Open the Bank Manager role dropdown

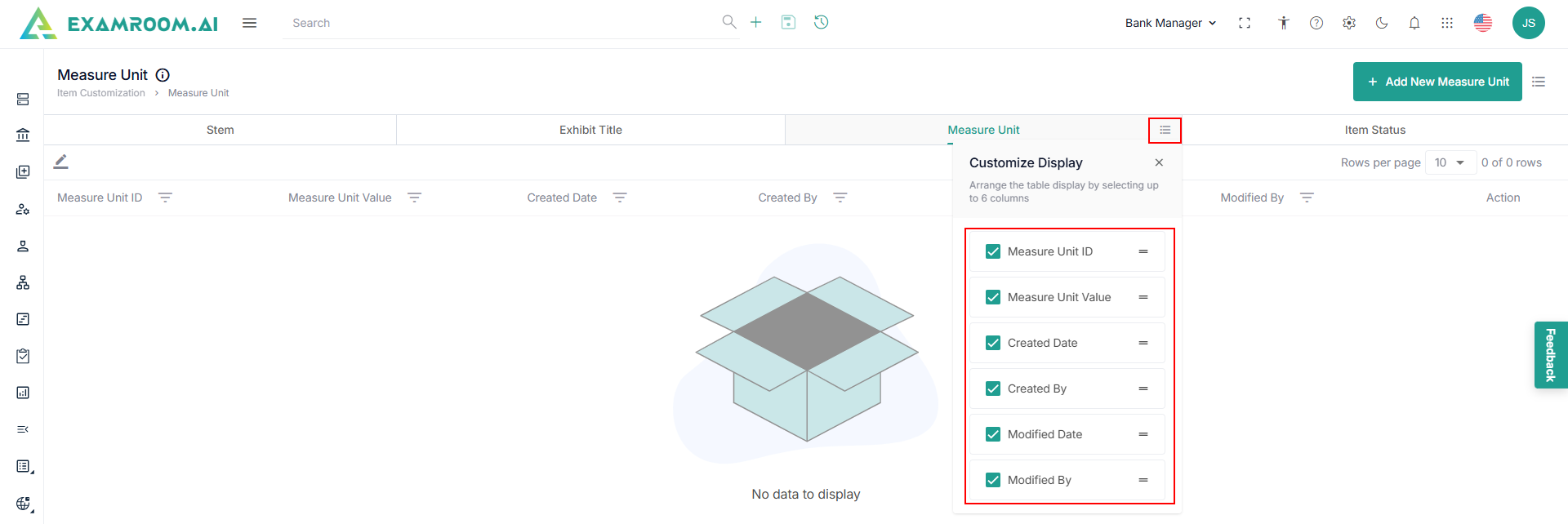(1170, 23)
